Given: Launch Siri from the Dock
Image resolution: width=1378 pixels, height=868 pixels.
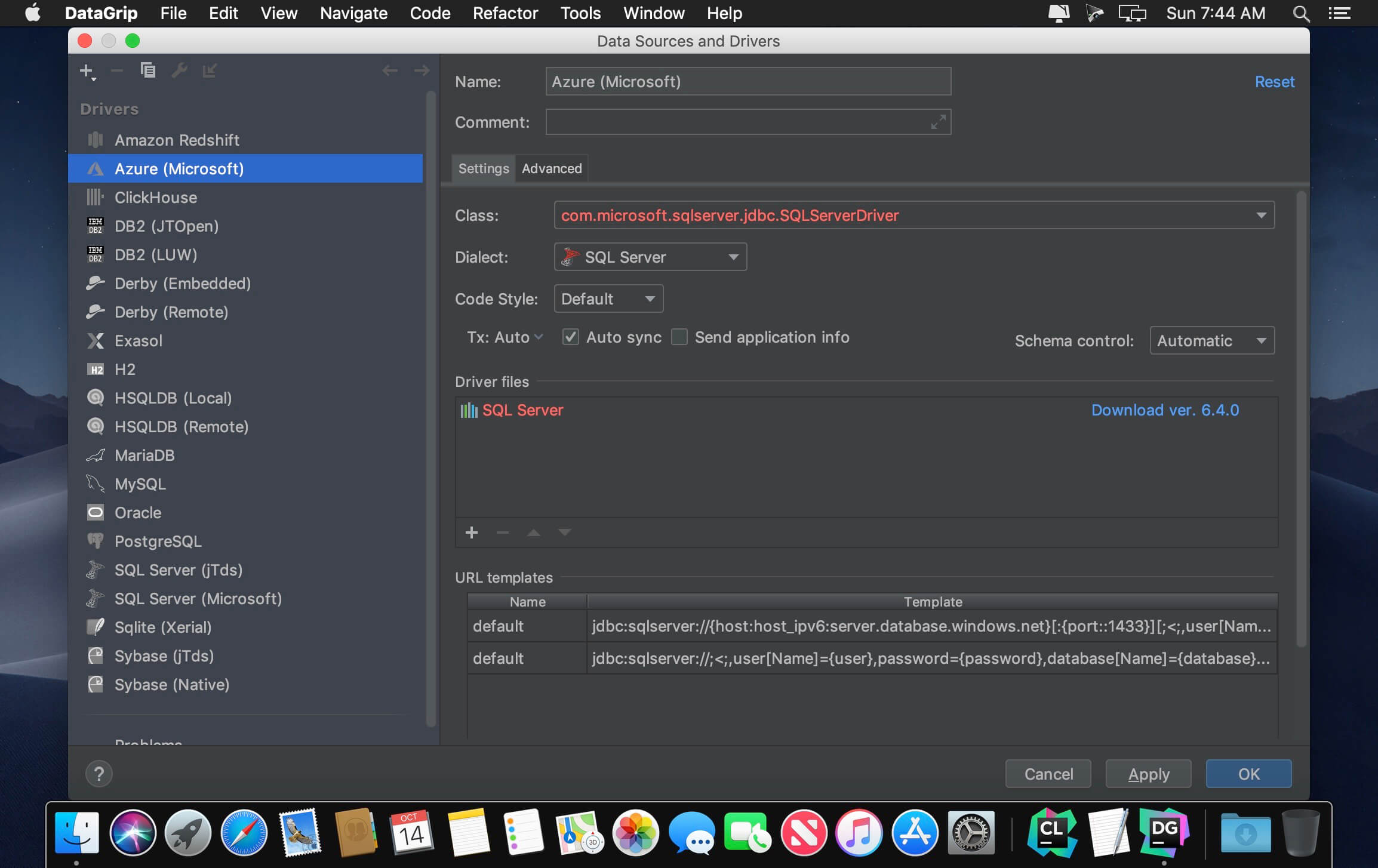Looking at the screenshot, I should [133, 833].
